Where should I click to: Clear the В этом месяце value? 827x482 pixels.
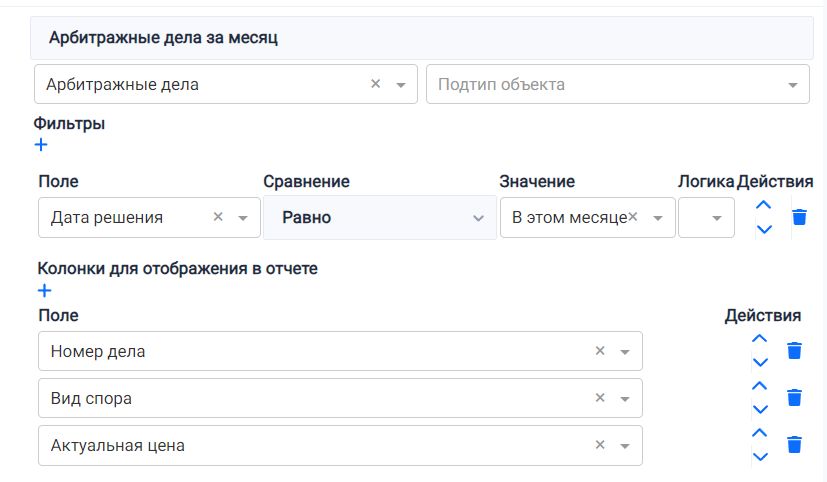point(633,217)
